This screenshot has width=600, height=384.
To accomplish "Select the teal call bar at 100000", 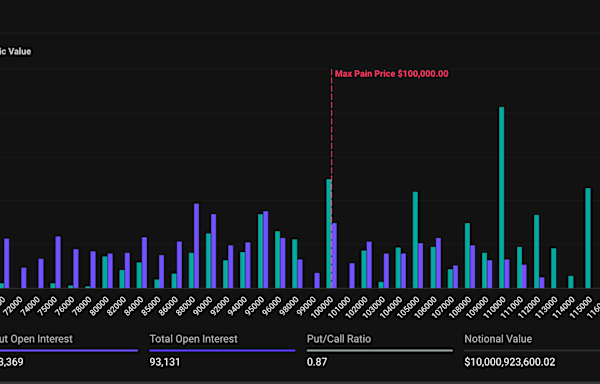I will [x=329, y=233].
